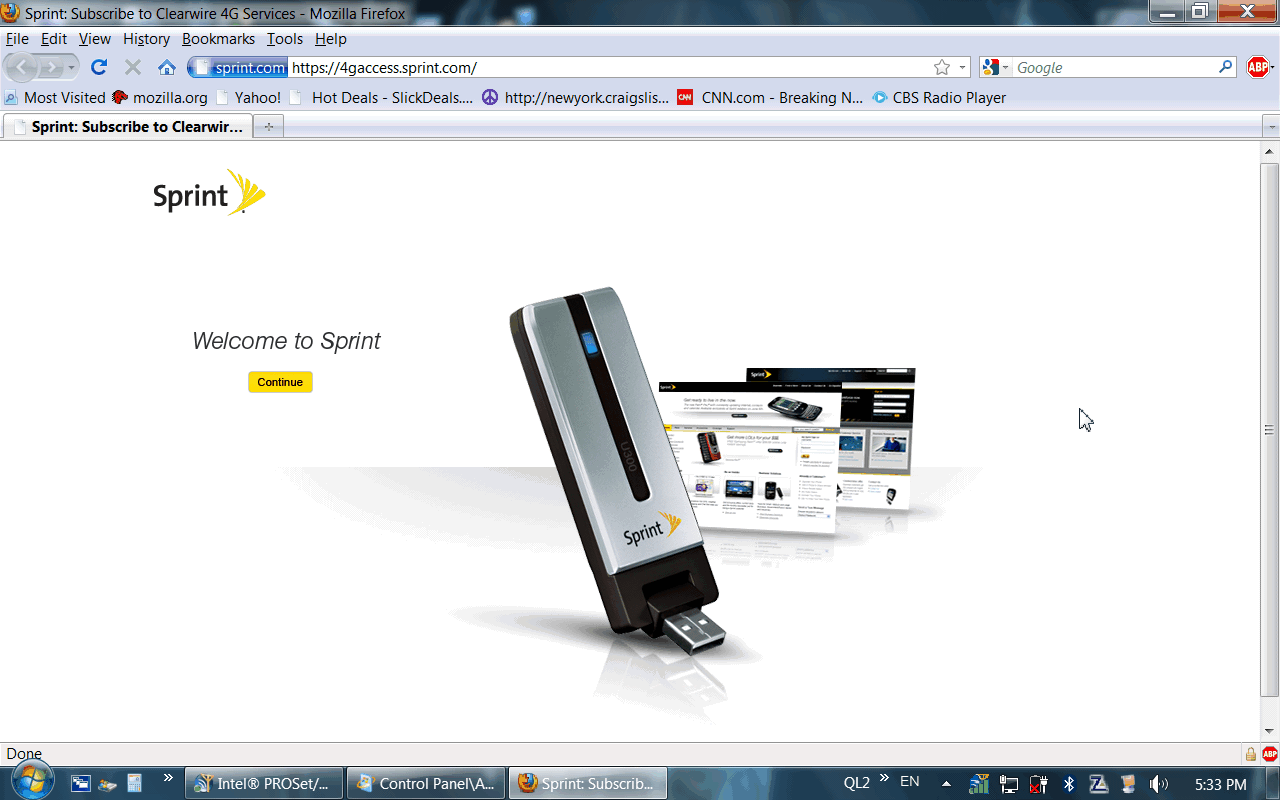The height and width of the screenshot is (800, 1280).
Task: Switch to the Control Panel taskbar window
Action: [x=425, y=783]
